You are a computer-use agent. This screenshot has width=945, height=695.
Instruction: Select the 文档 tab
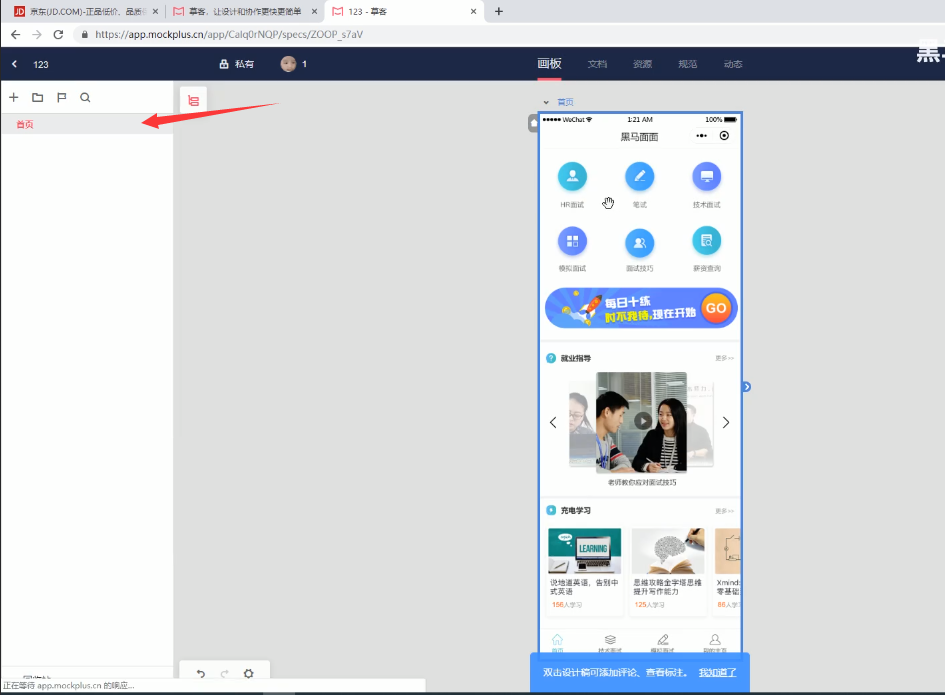point(597,64)
